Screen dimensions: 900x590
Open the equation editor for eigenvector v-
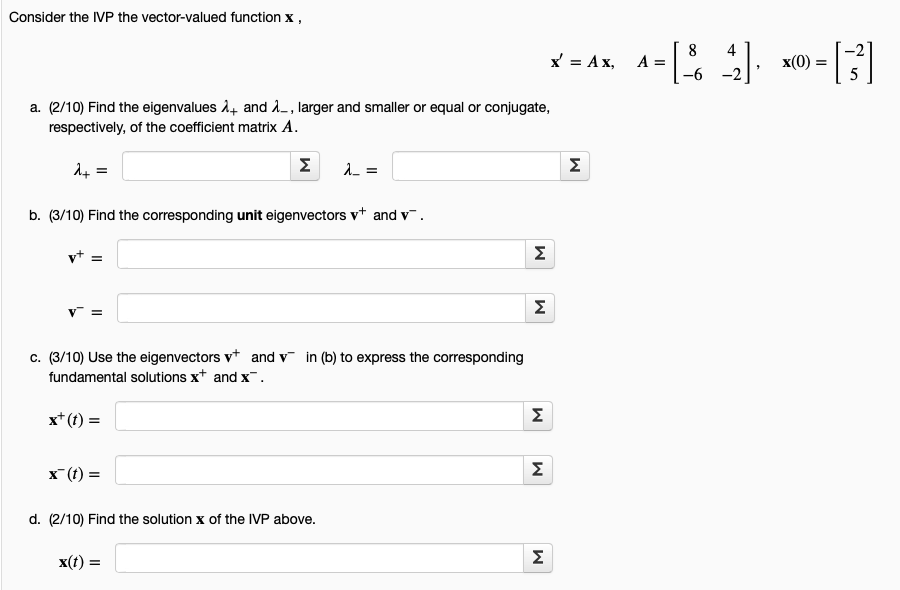[x=538, y=307]
